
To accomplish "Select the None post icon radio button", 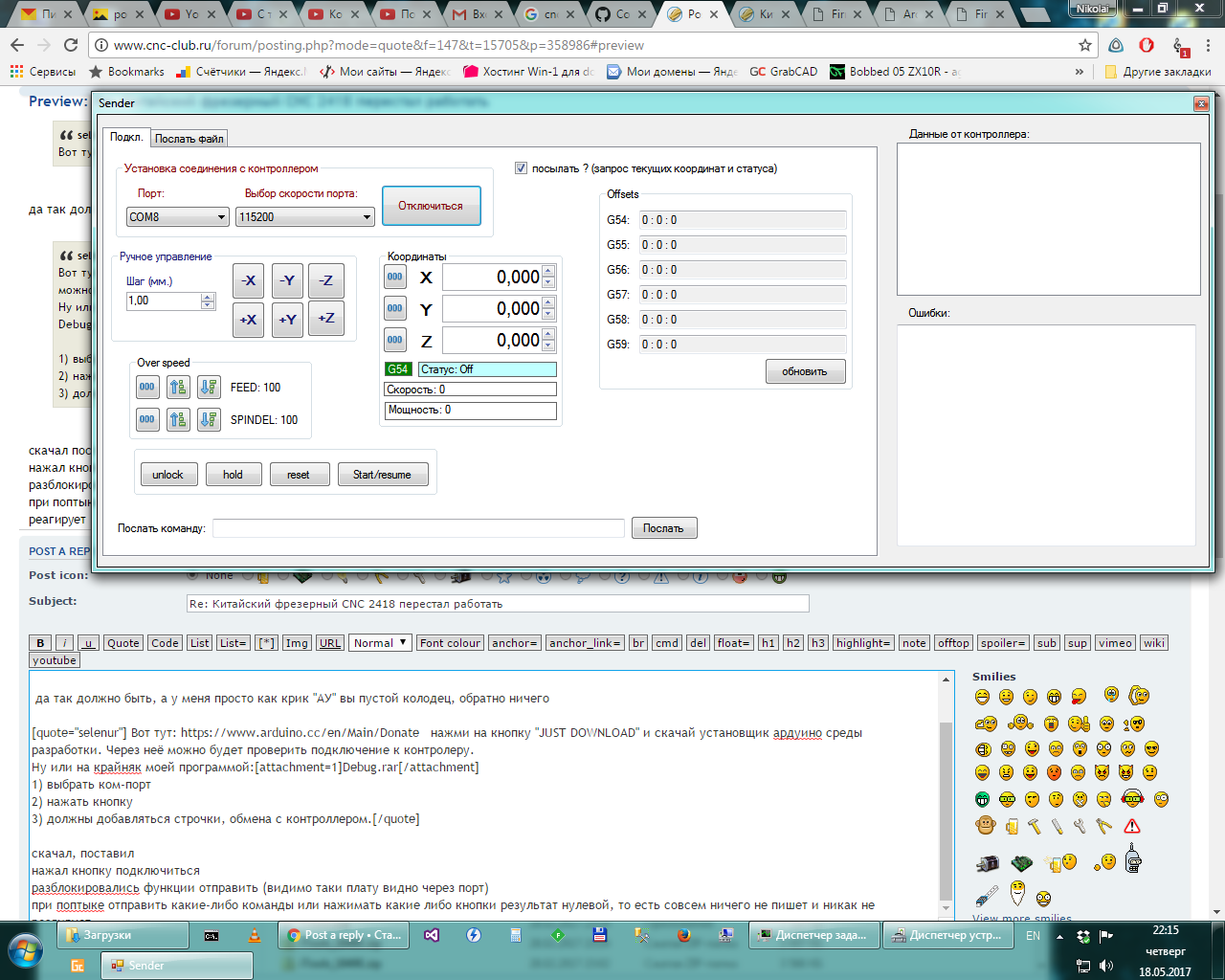I will pos(193,575).
